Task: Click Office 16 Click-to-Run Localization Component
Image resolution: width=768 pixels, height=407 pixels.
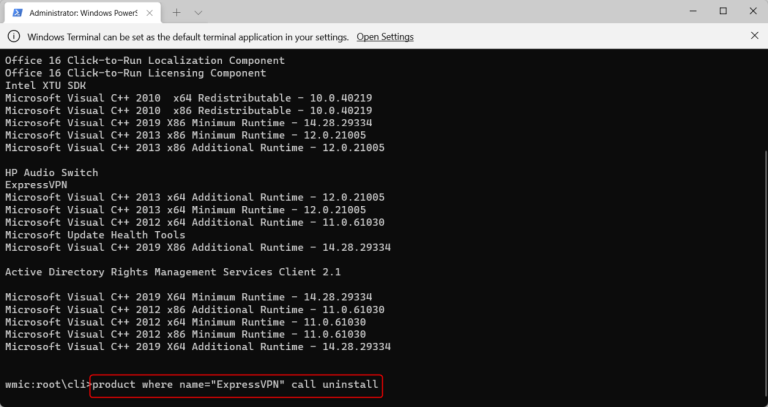Action: 145,60
